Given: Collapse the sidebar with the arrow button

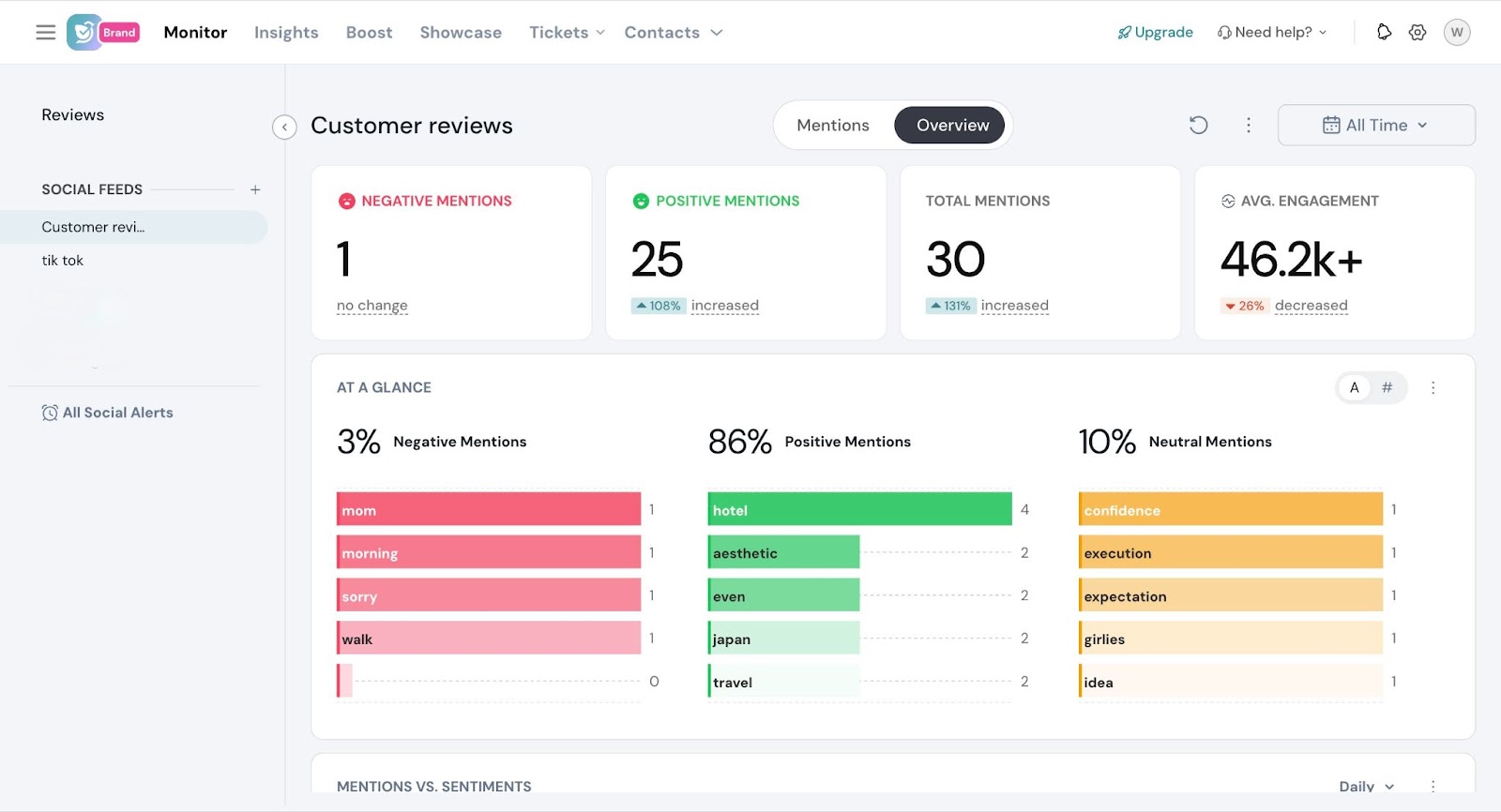Looking at the screenshot, I should [284, 127].
